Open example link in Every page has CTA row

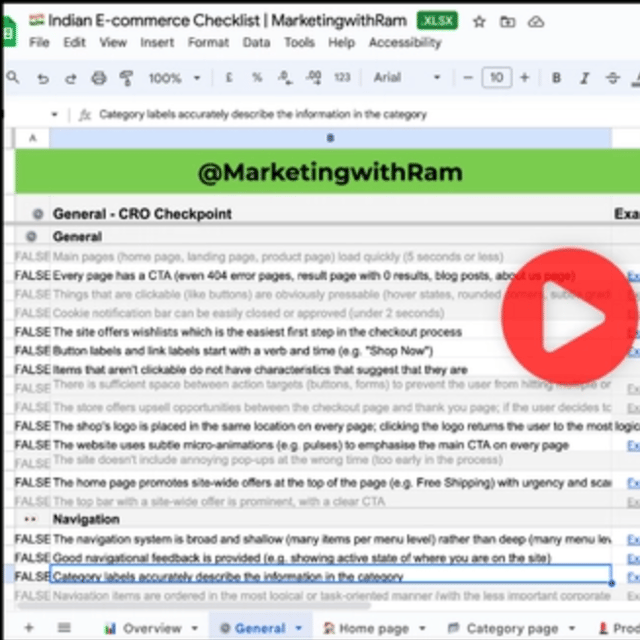[633, 276]
